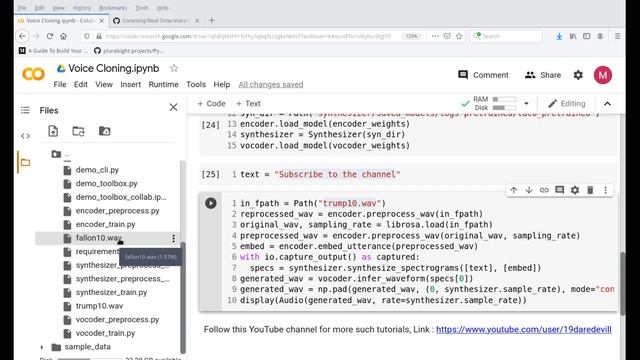640x360 pixels.
Task: Bookmark this page with star icon
Action: coord(459,36)
